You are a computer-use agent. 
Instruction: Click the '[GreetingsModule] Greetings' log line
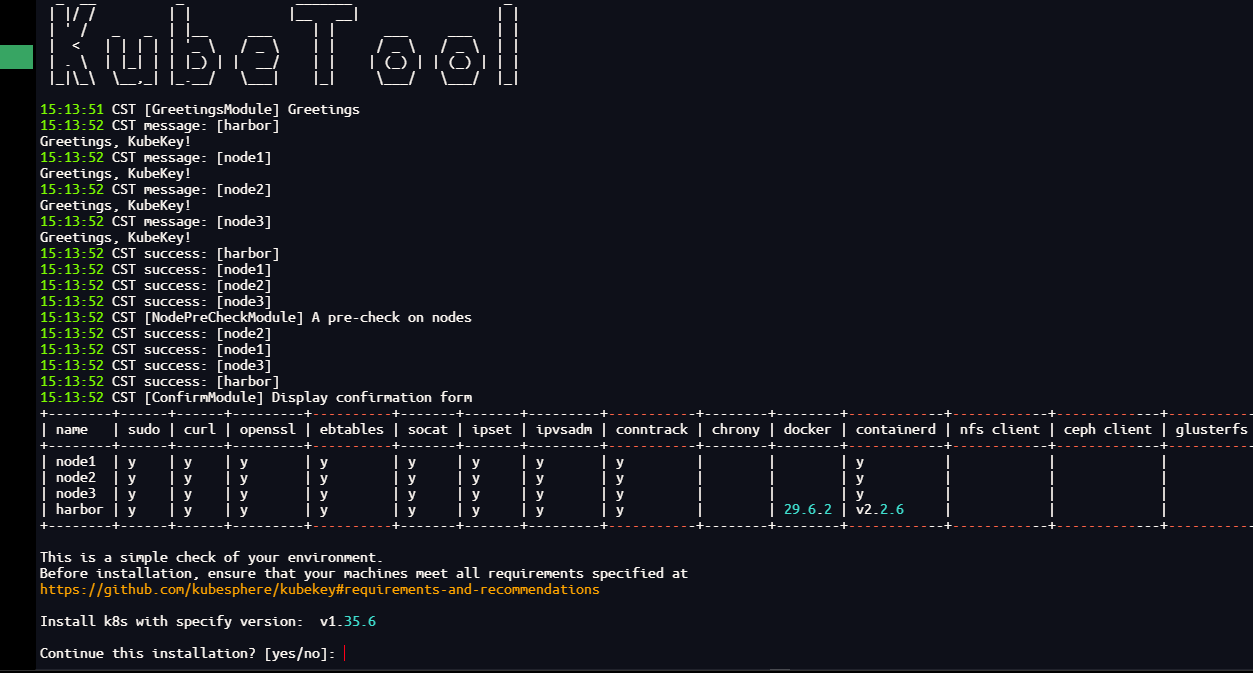click(200, 110)
